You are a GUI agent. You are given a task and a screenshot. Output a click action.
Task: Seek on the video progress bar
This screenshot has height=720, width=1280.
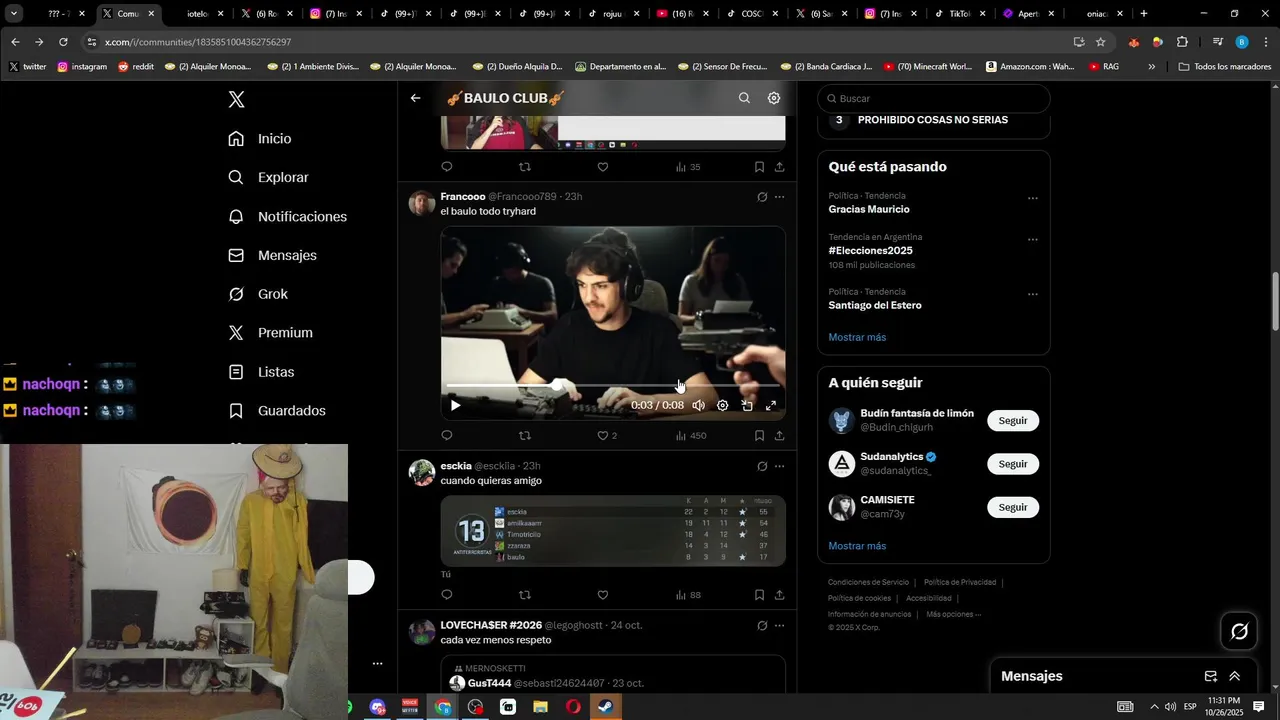pyautogui.click(x=613, y=385)
